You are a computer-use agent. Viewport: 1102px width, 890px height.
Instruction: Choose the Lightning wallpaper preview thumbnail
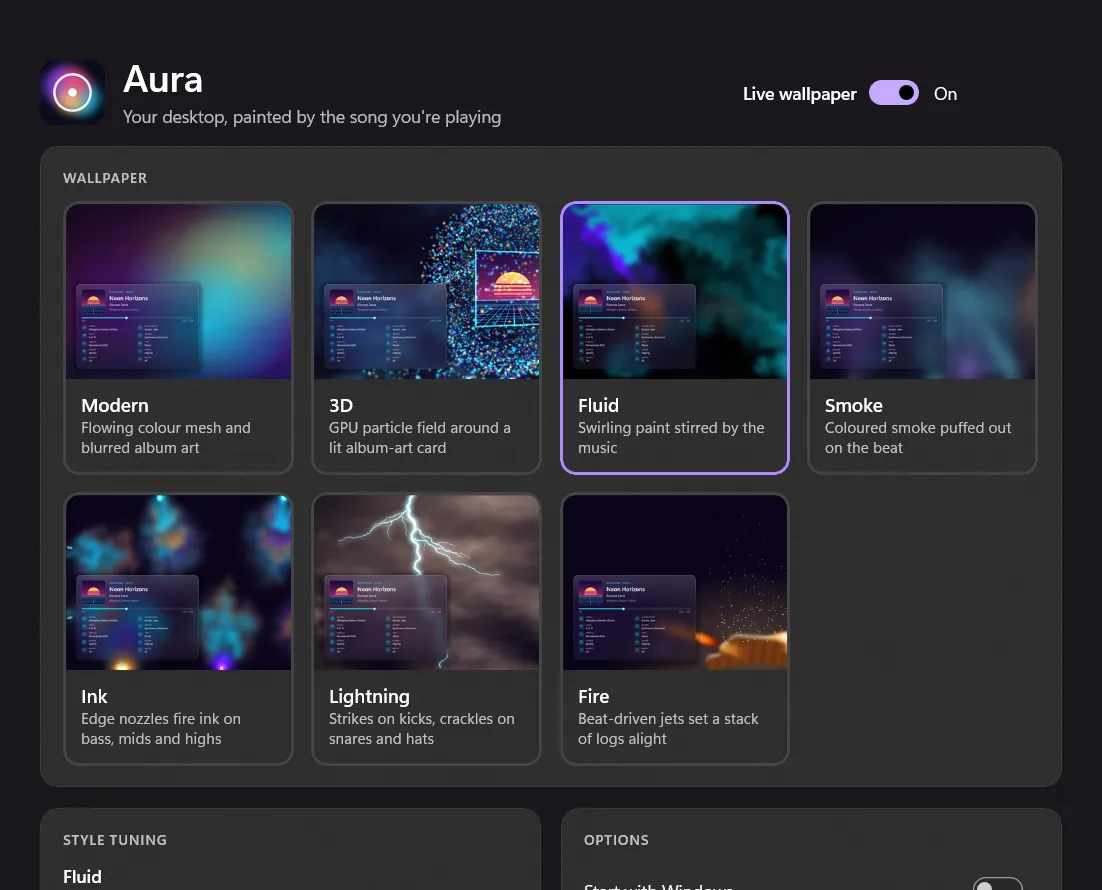pos(427,583)
